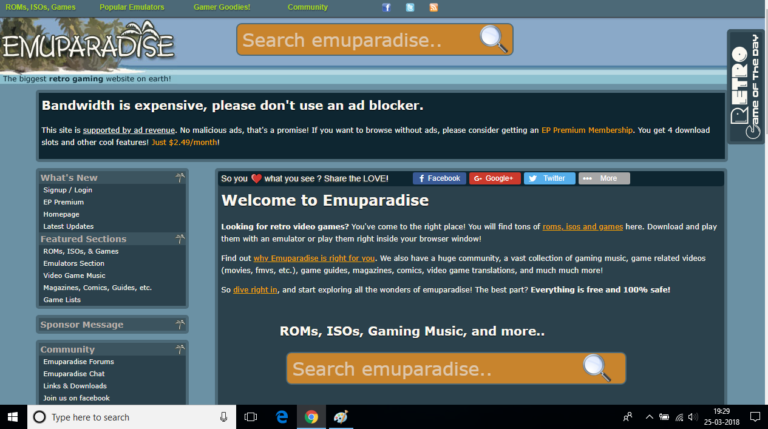Open the People icon in system tray
This screenshot has height=429, width=768.
coord(627,417)
